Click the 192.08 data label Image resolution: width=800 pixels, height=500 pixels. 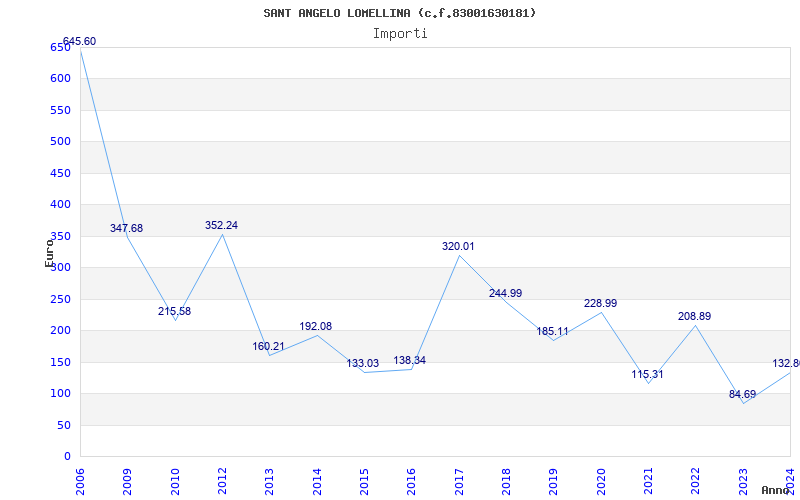pos(315,326)
